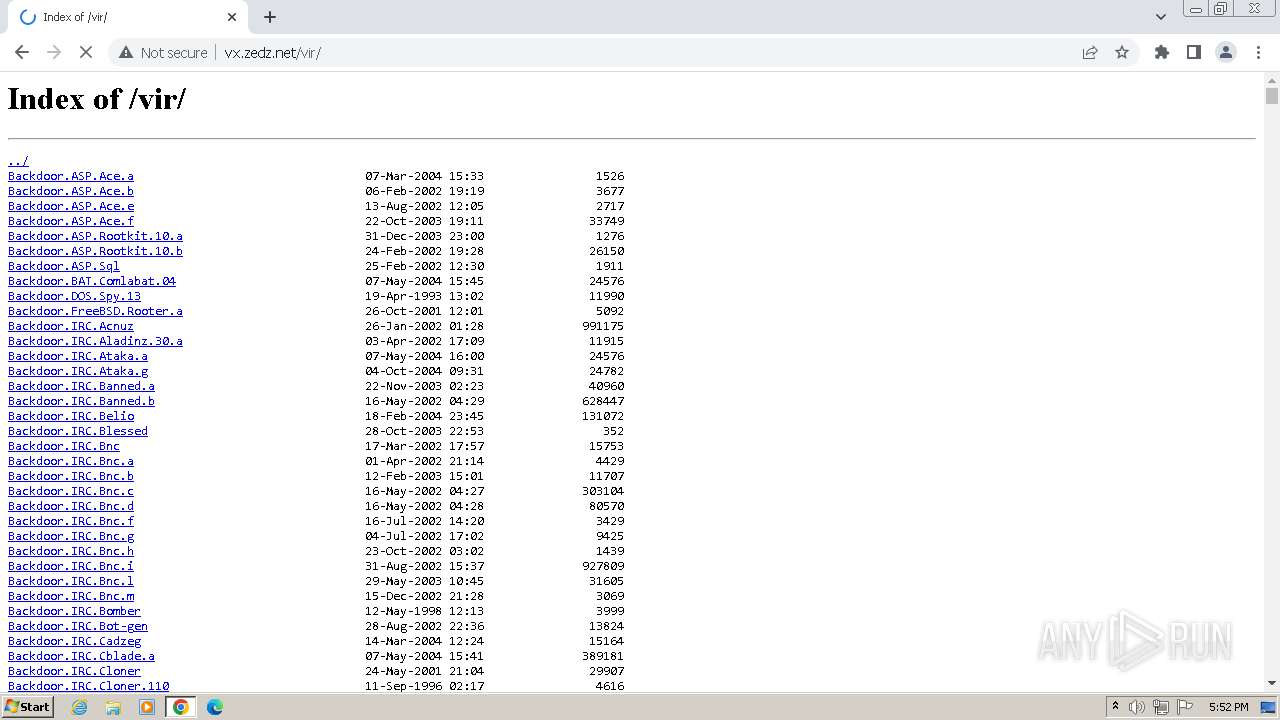Focus the address bar URL
Image resolution: width=1280 pixels, height=720 pixels.
point(272,52)
